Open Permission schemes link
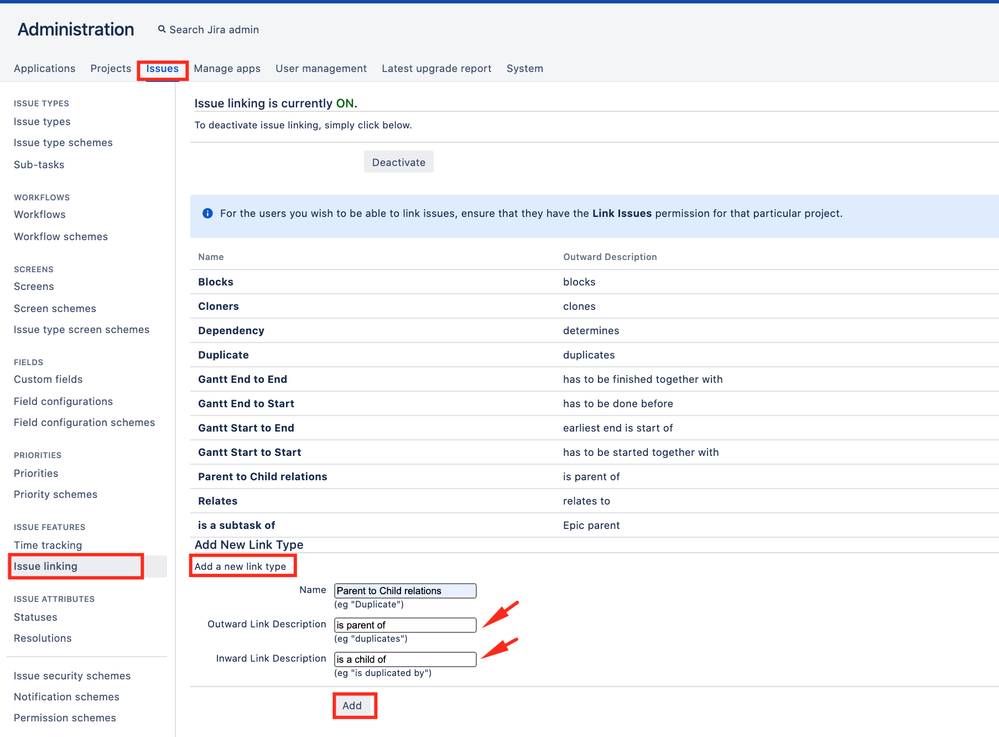The width and height of the screenshot is (999, 737). tap(65, 718)
